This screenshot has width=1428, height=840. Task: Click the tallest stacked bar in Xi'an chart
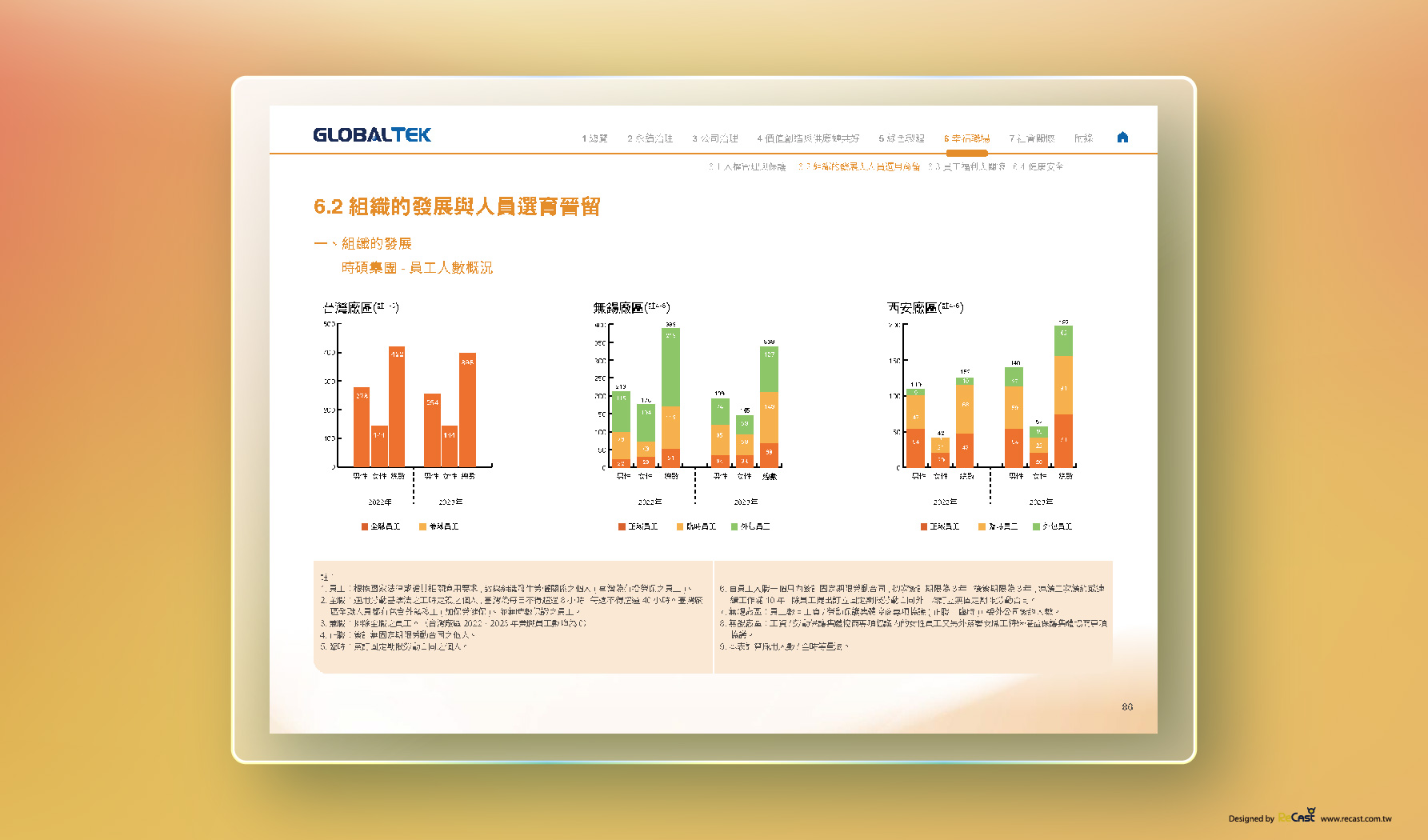pyautogui.click(x=1063, y=396)
